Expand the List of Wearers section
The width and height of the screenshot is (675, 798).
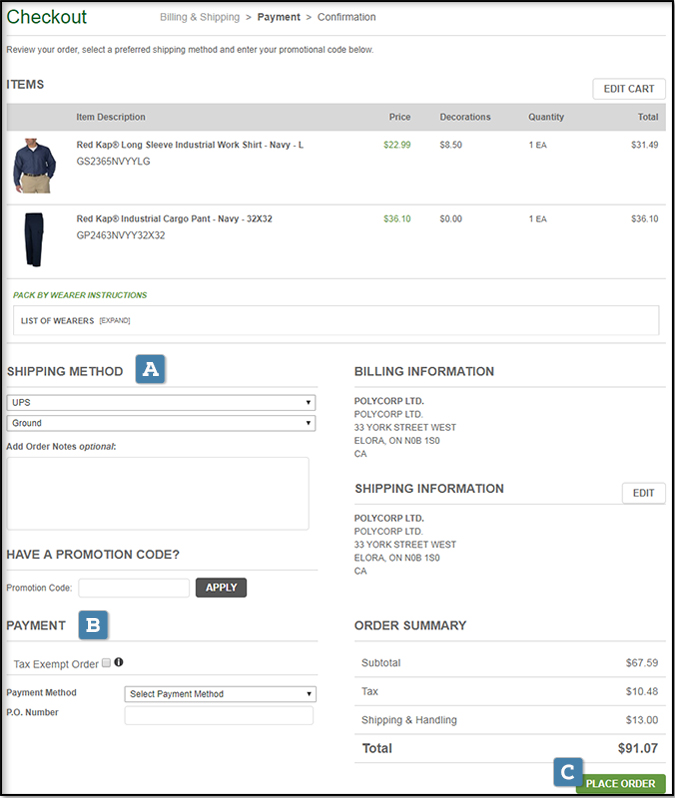(115, 320)
